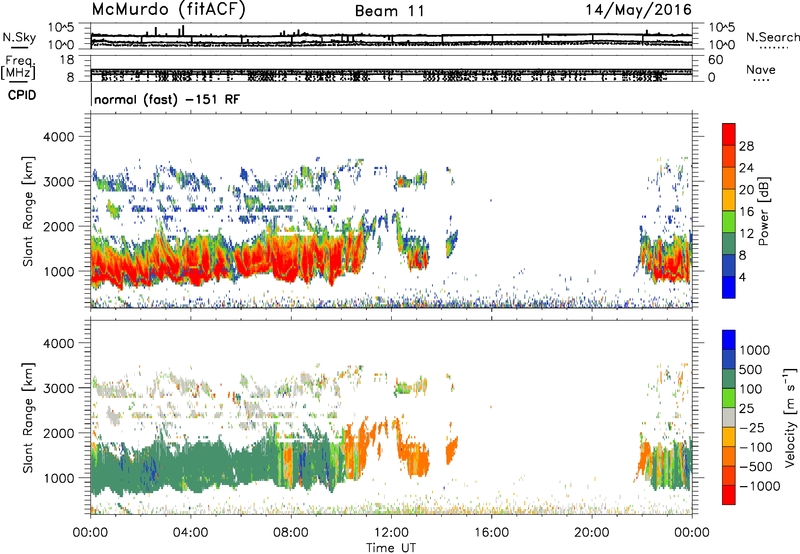Click the date '14/May/2016'
800x554 pixels.
coord(638,10)
